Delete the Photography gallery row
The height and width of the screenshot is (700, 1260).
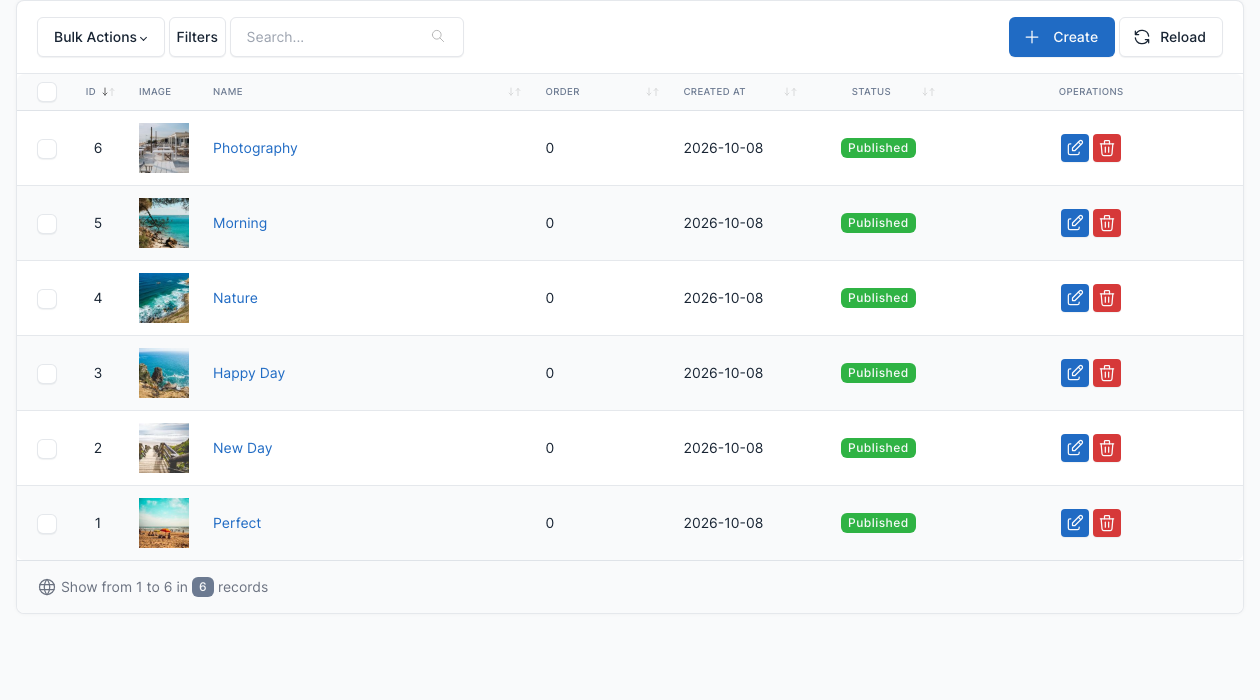pyautogui.click(x=1107, y=148)
